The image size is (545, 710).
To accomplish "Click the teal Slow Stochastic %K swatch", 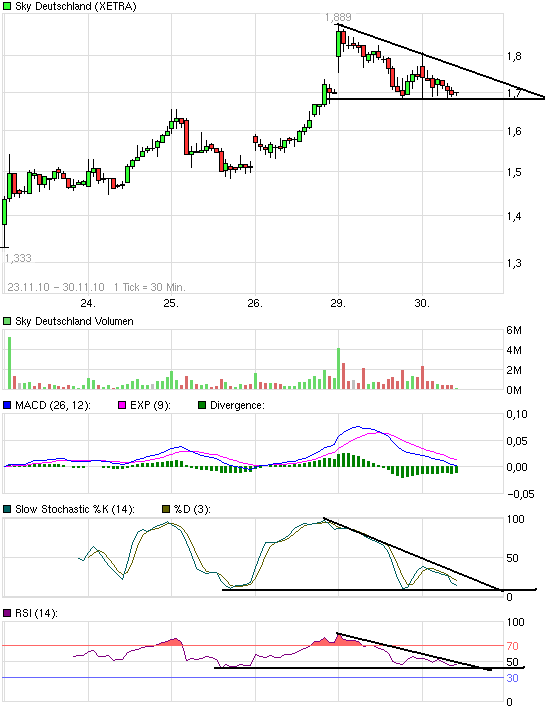I will click(x=7, y=509).
